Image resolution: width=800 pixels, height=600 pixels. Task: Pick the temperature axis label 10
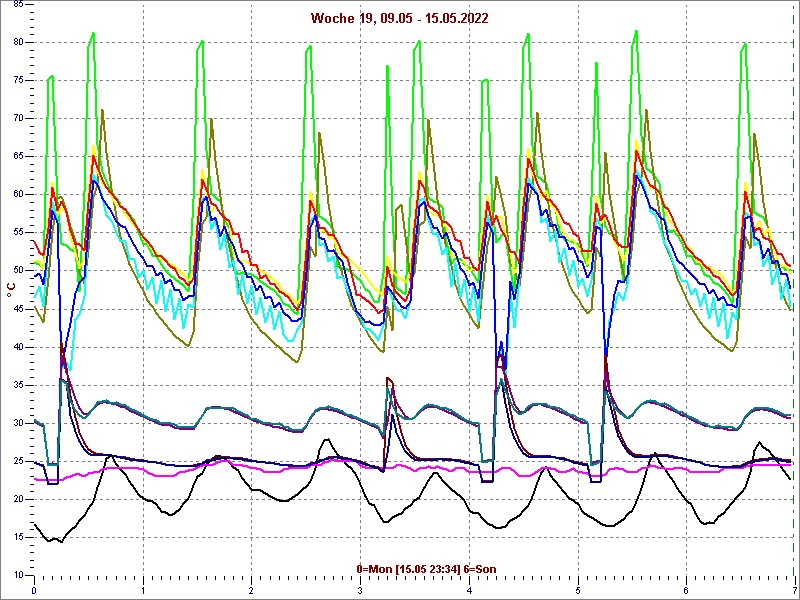pyautogui.click(x=18, y=575)
